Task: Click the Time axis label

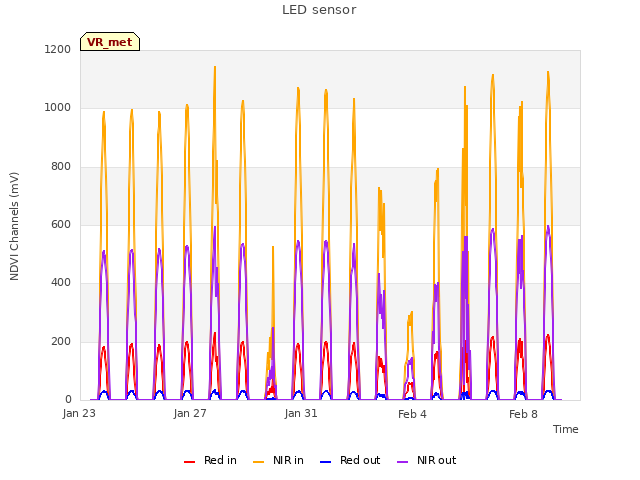Action: pyautogui.click(x=565, y=429)
